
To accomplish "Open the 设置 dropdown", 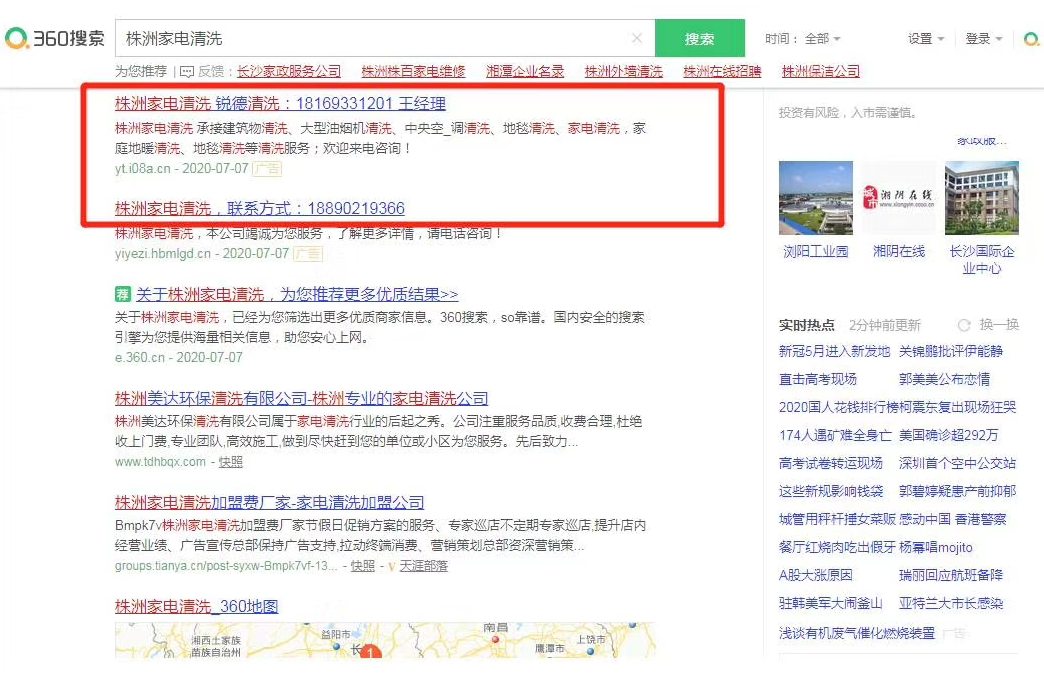I will click(926, 39).
